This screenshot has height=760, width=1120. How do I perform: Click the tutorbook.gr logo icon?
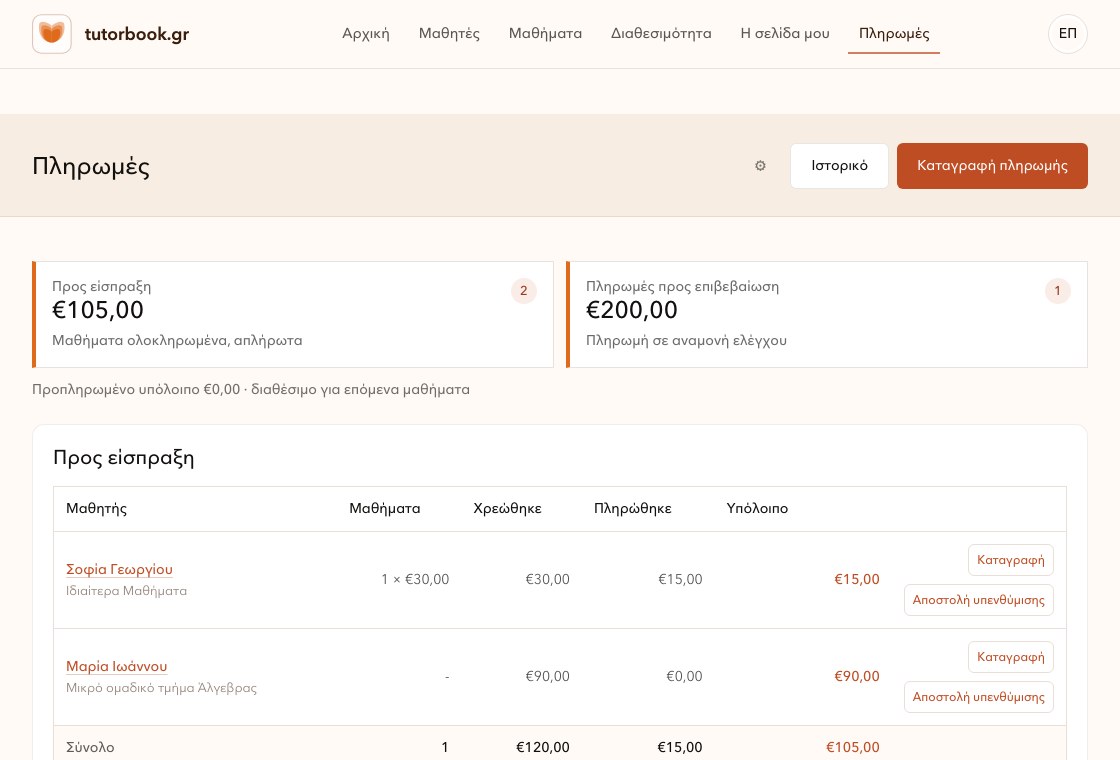click(x=51, y=34)
